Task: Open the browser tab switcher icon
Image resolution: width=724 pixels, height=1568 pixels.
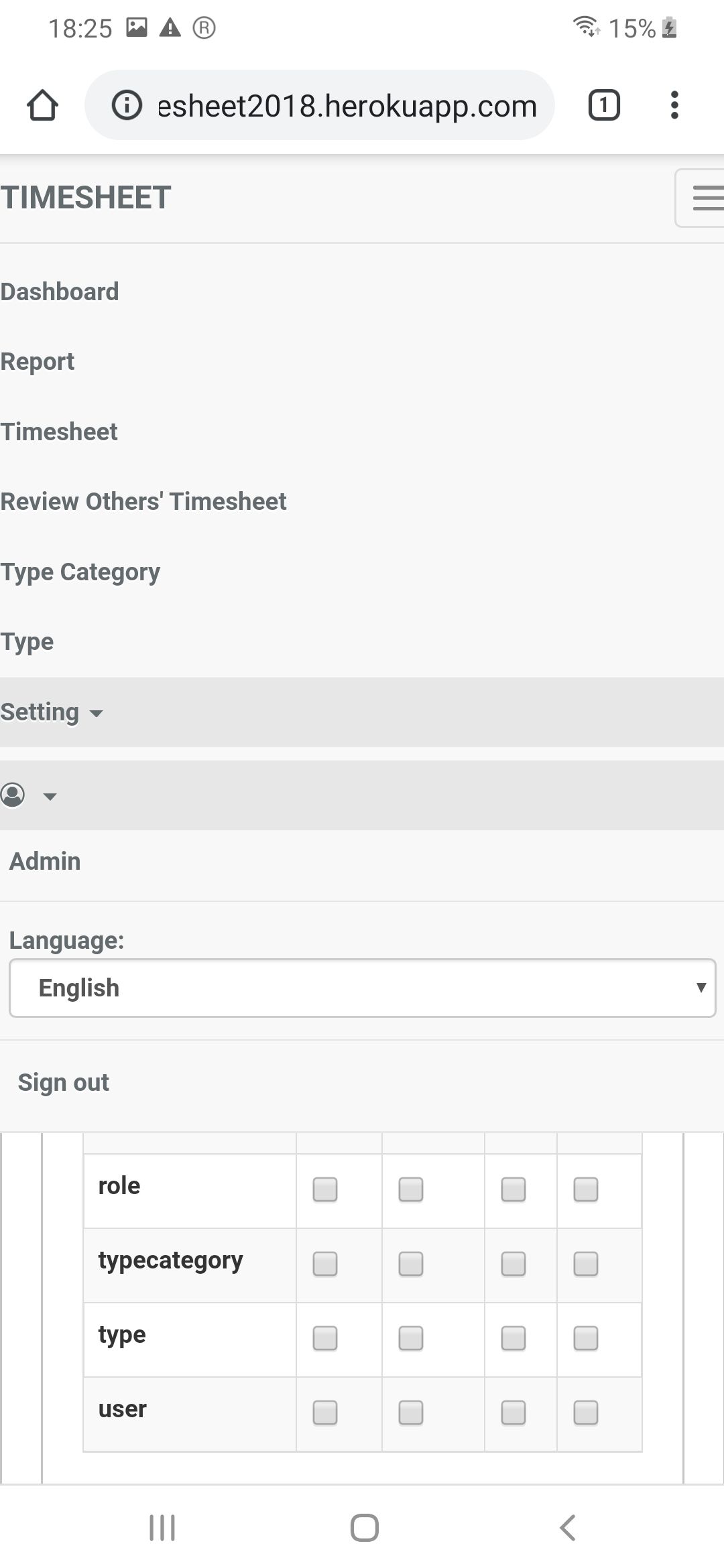Action: 604,105
